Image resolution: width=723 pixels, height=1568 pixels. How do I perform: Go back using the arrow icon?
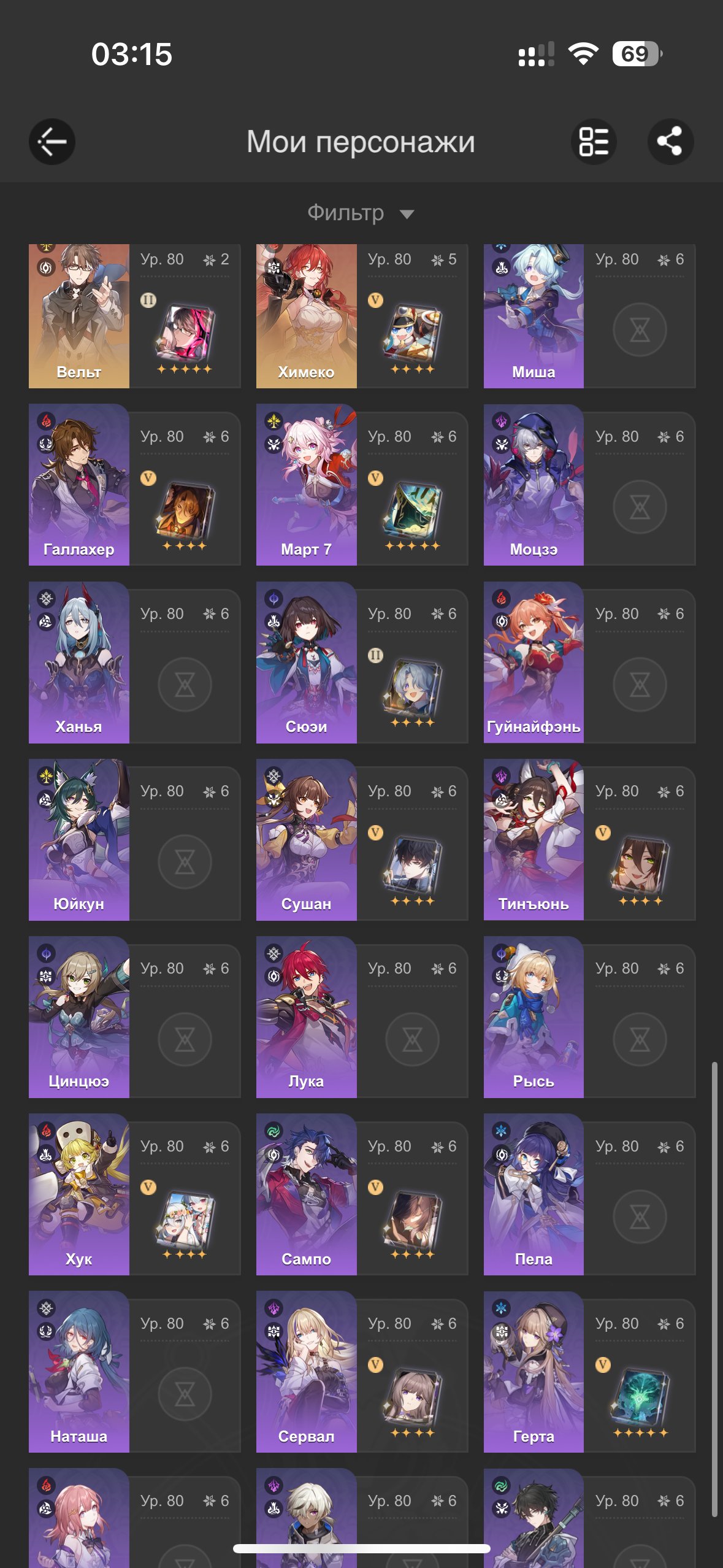point(52,142)
